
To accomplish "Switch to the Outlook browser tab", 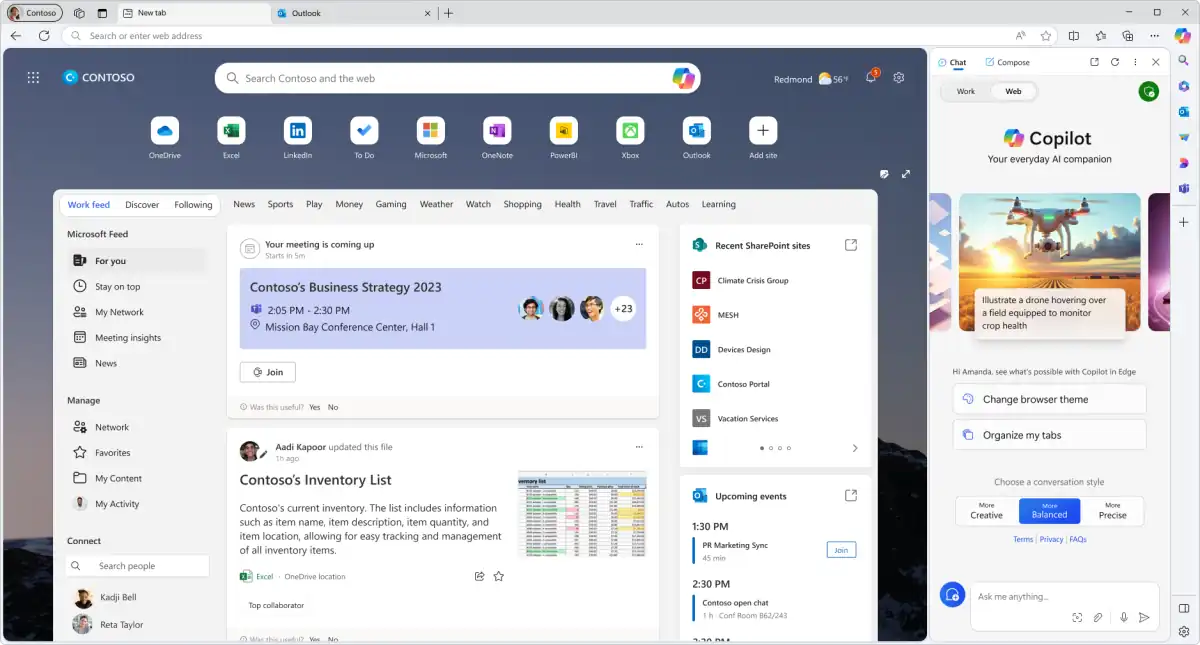I will tap(355, 13).
